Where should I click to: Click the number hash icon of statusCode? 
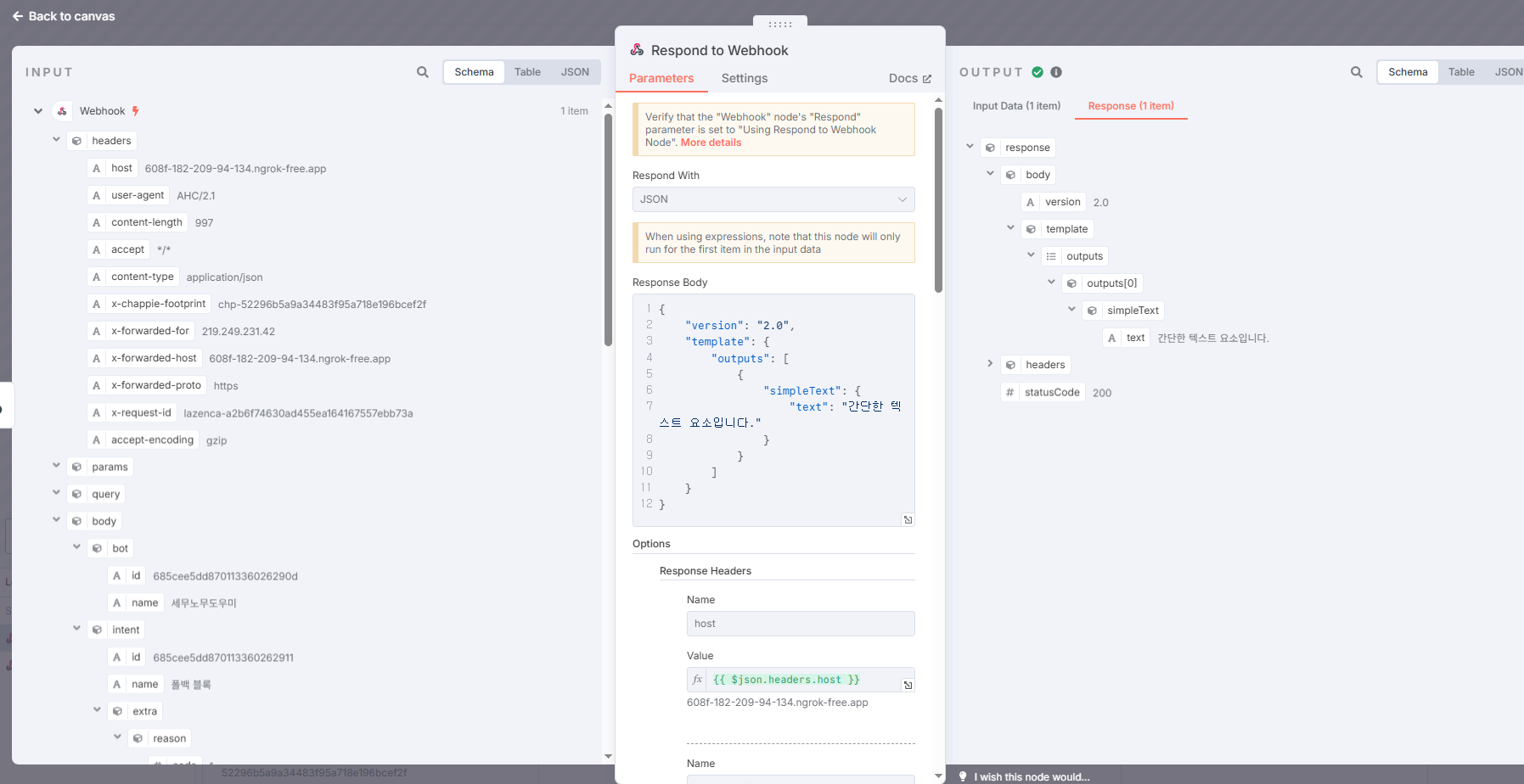(1009, 392)
